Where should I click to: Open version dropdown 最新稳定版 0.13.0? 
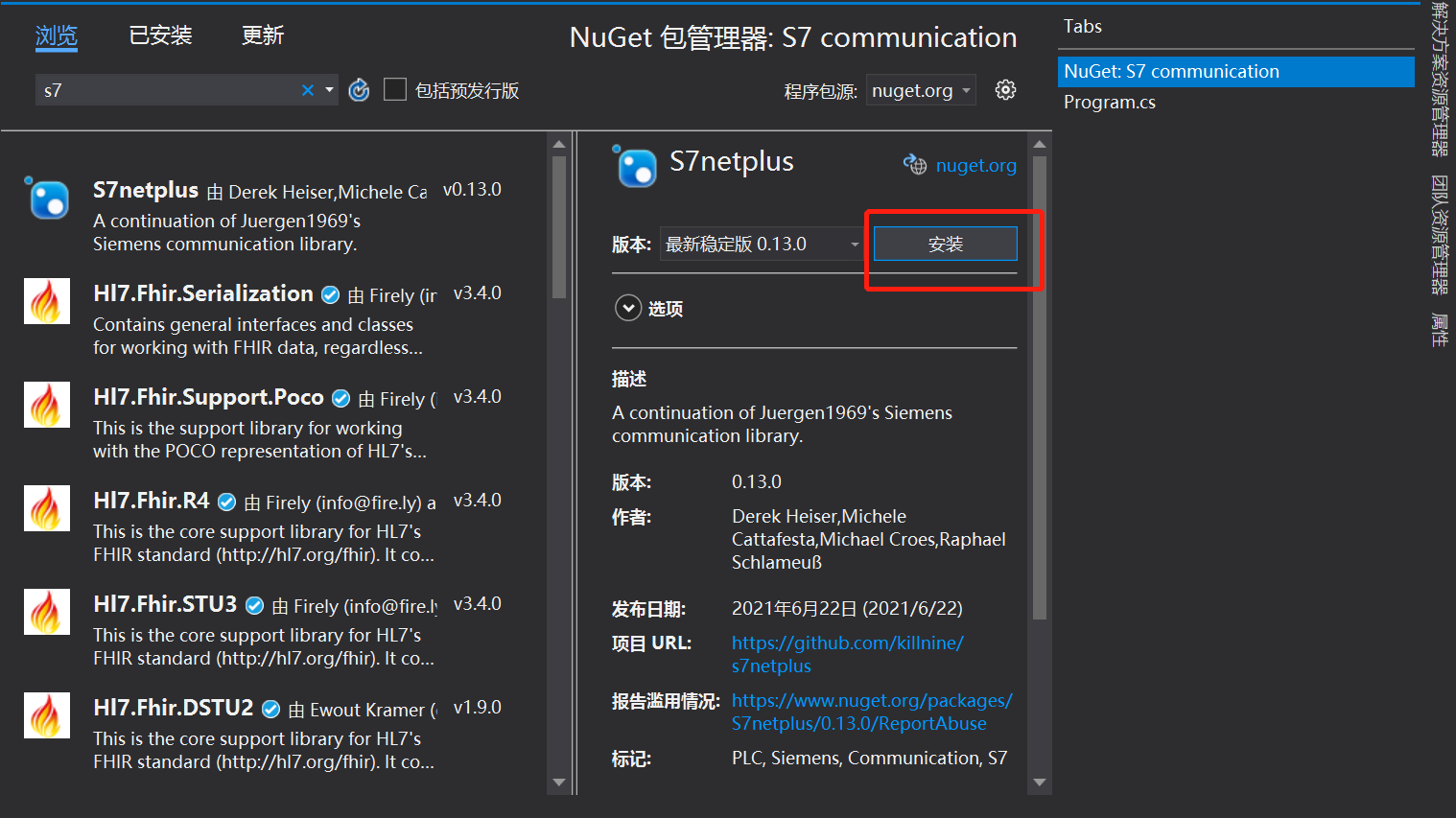[x=763, y=245]
